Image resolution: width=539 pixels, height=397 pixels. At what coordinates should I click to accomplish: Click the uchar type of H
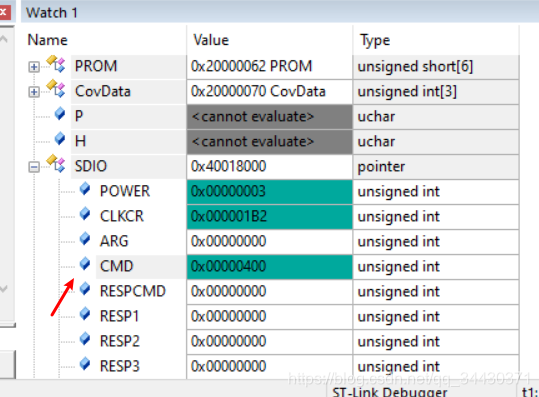(436, 142)
